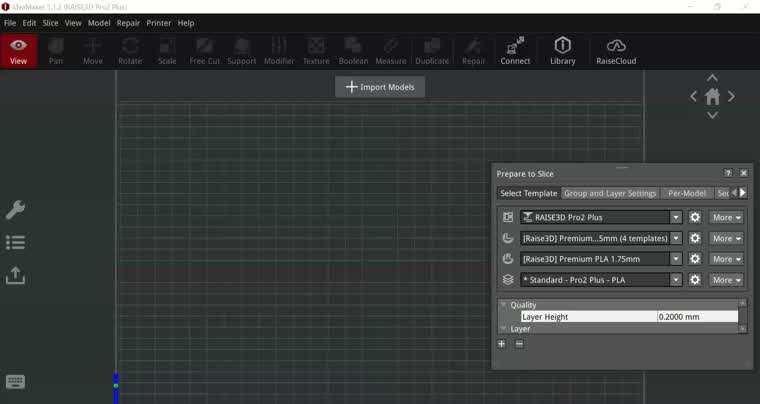The height and width of the screenshot is (404, 760).
Task: Open the Connect printer tool
Action: (x=515, y=51)
